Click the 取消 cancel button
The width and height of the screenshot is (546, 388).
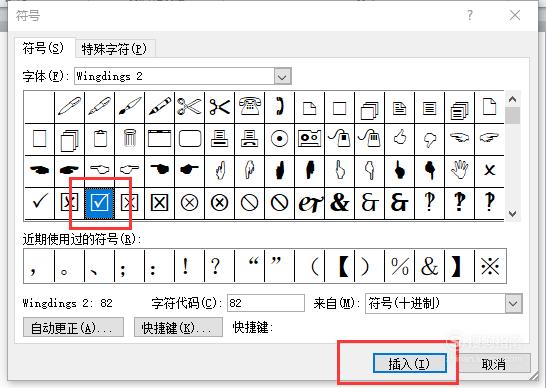click(x=494, y=364)
